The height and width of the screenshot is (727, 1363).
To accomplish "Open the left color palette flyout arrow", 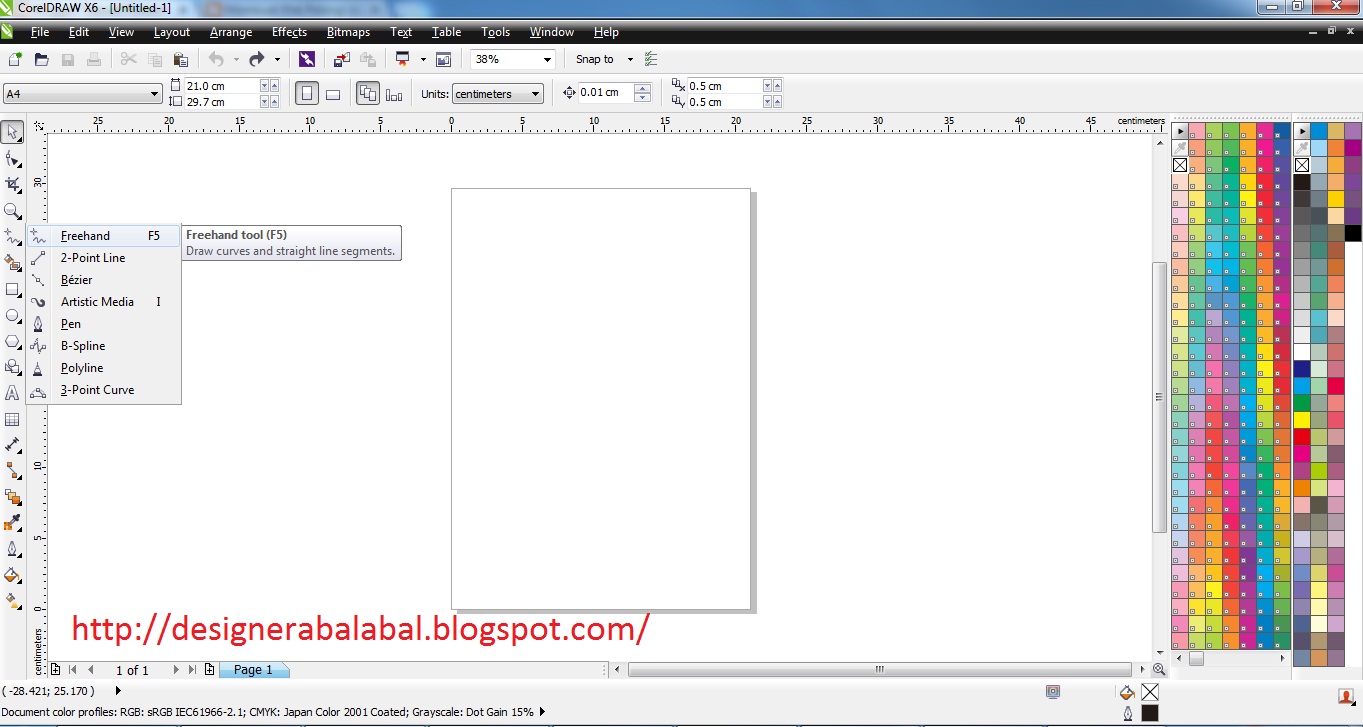I will (x=1180, y=131).
